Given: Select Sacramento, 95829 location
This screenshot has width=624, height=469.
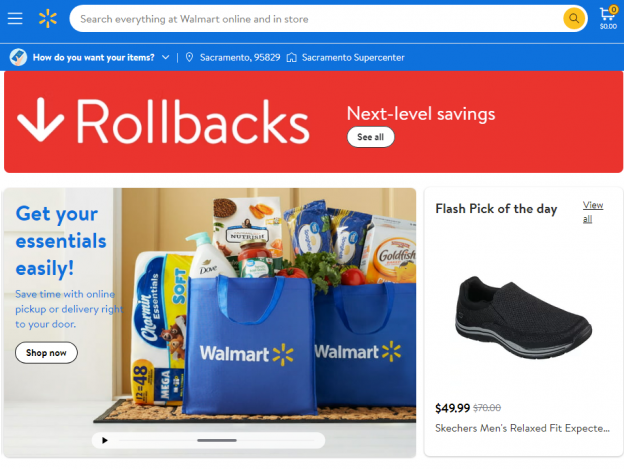Looking at the screenshot, I should click(x=240, y=57).
